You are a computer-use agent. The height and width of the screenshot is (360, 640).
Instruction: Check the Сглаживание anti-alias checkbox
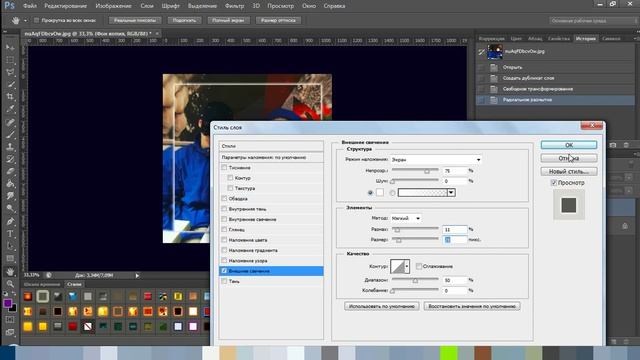(x=419, y=266)
